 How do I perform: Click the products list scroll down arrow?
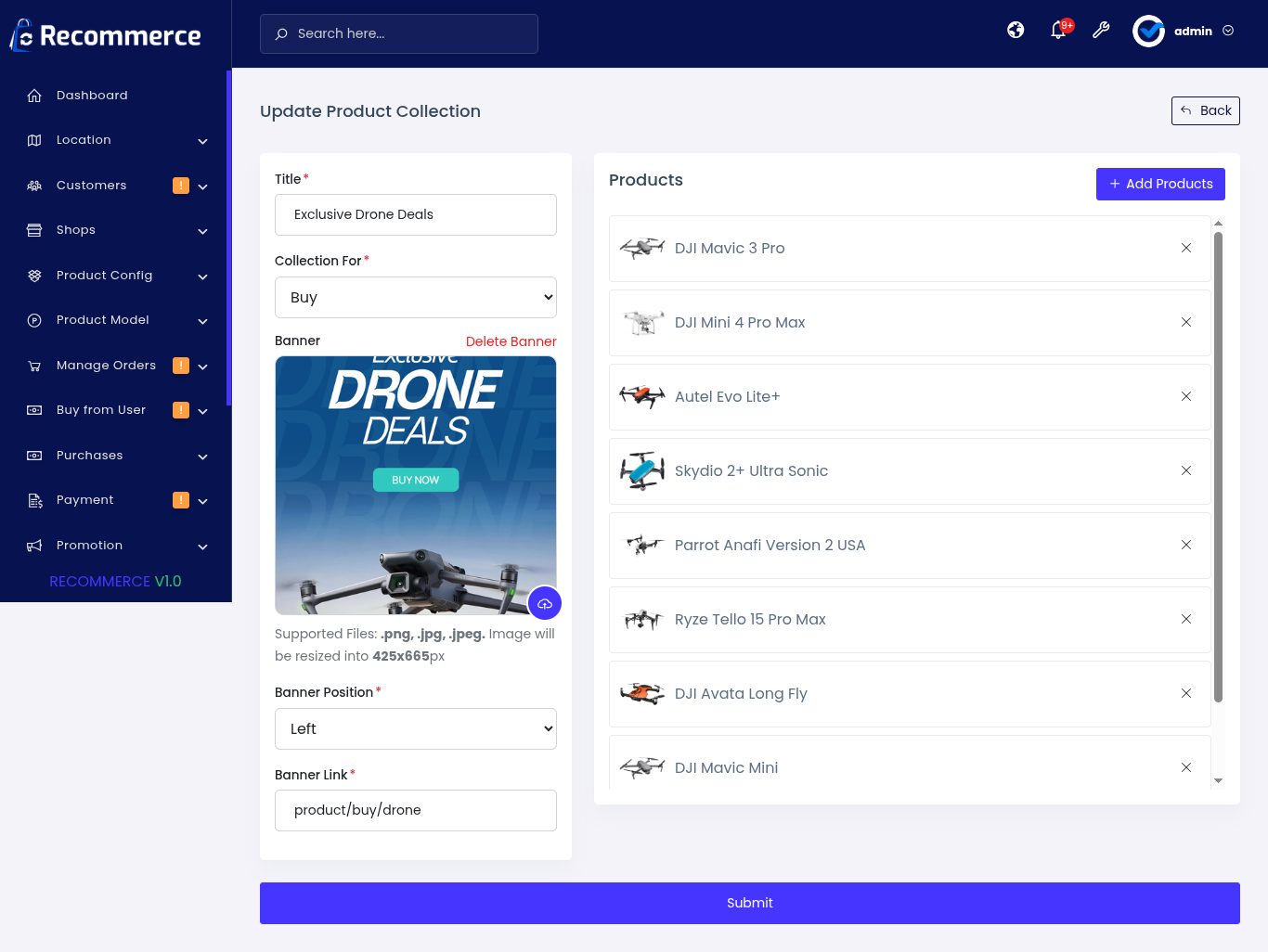(1218, 781)
